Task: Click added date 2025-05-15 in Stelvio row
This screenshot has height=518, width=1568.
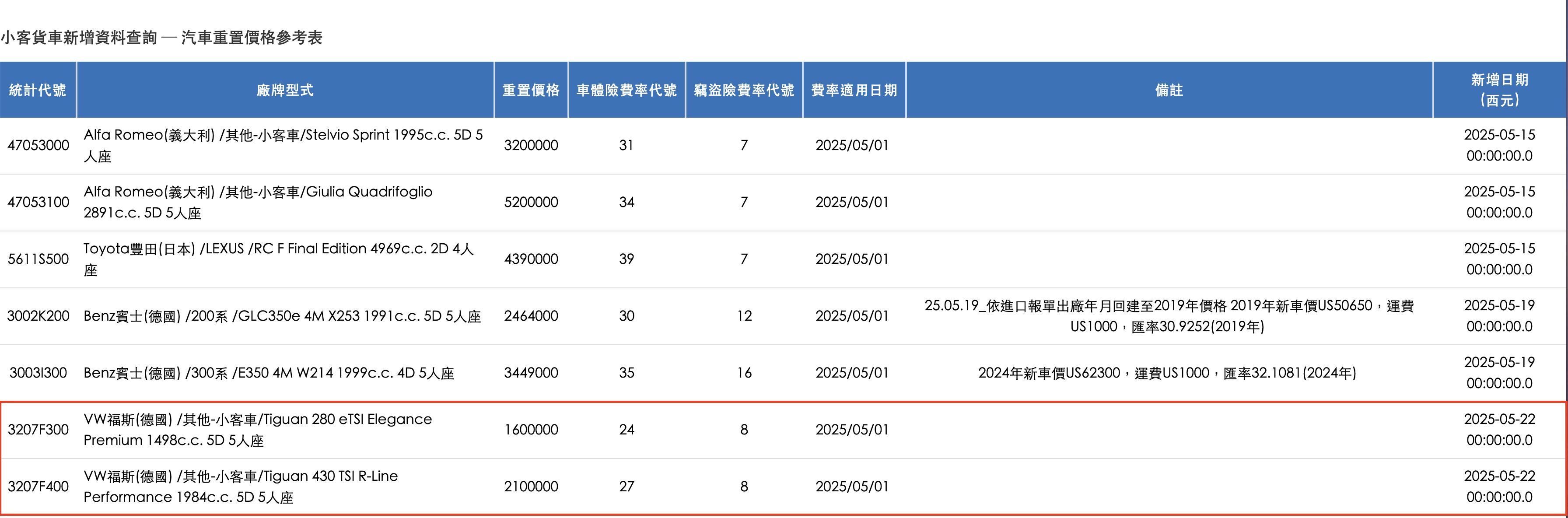Action: click(1499, 146)
